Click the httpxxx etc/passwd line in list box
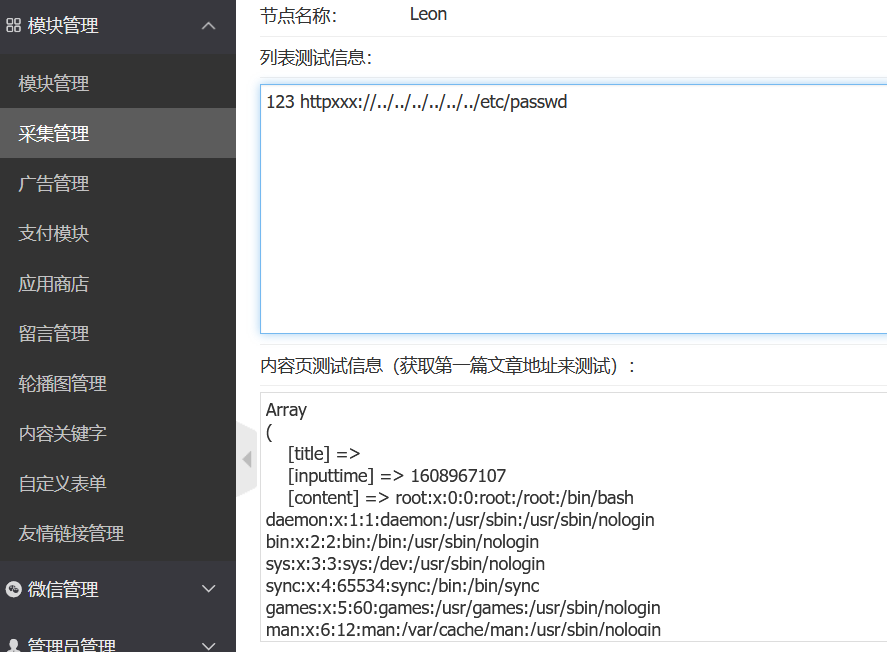The height and width of the screenshot is (652, 887). pyautogui.click(x=416, y=102)
